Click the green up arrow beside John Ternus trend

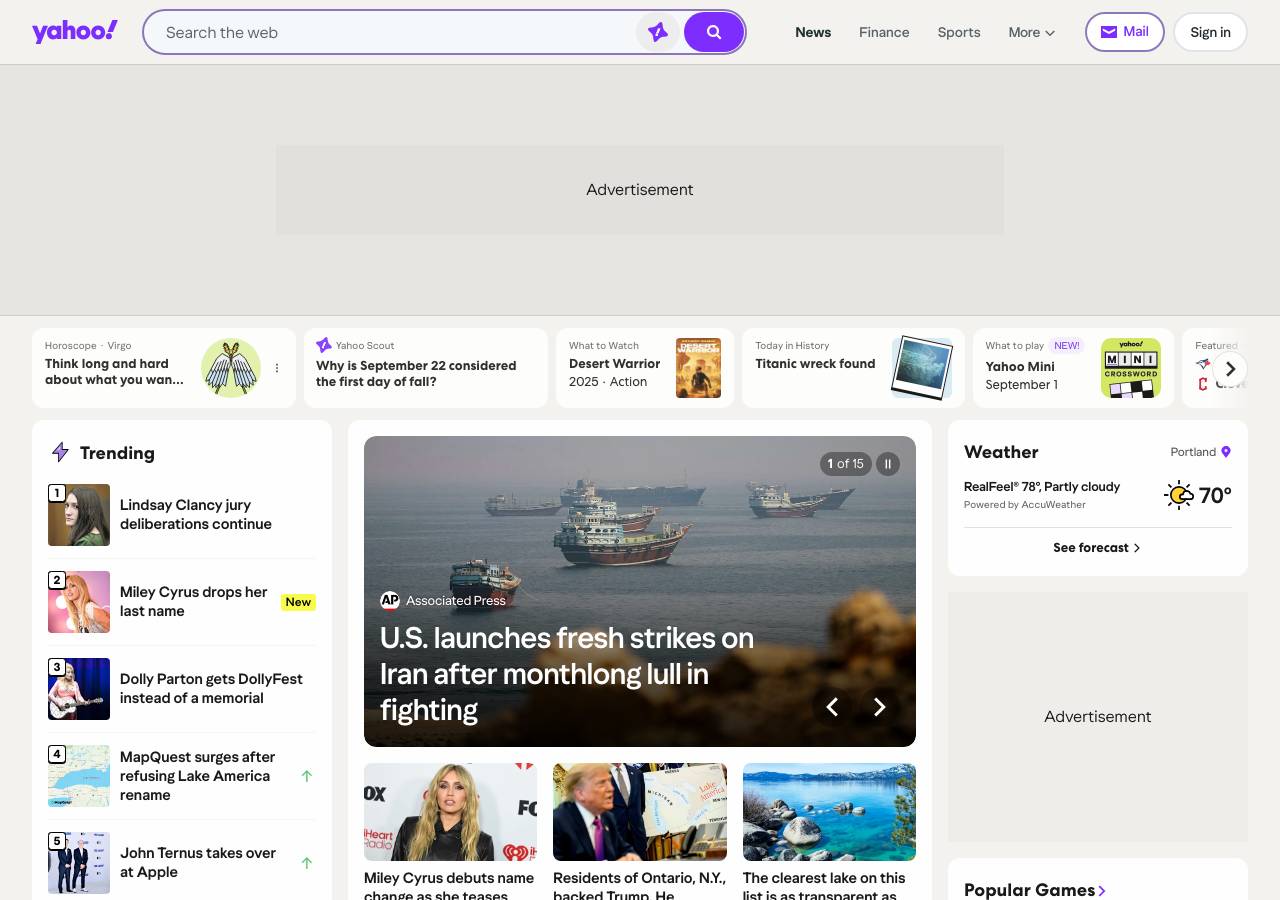click(x=307, y=863)
